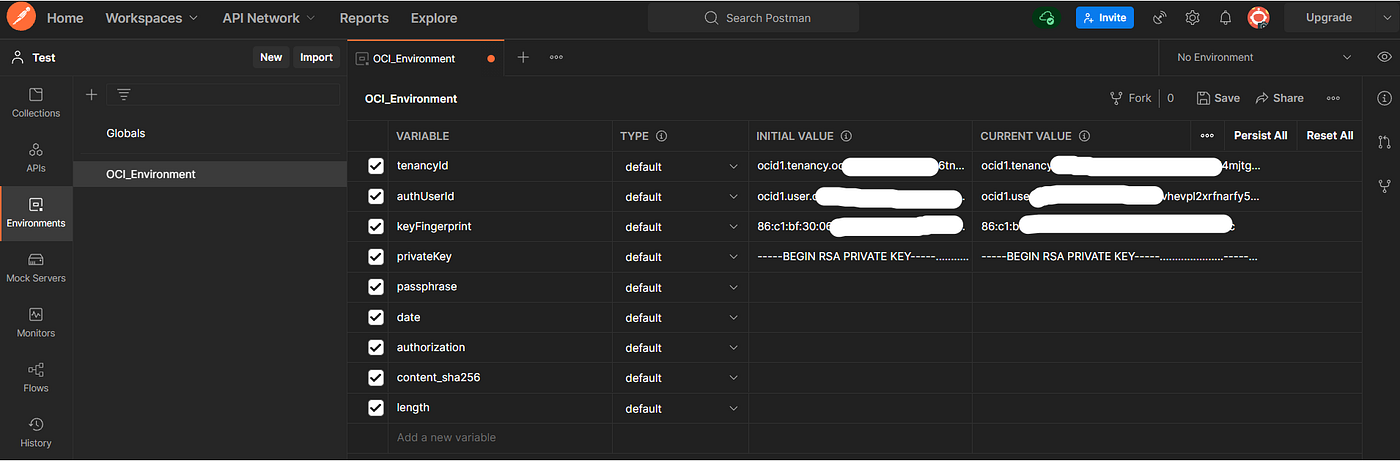Open environment details info icon
Screen dimensions: 1400x461
(x=1384, y=98)
